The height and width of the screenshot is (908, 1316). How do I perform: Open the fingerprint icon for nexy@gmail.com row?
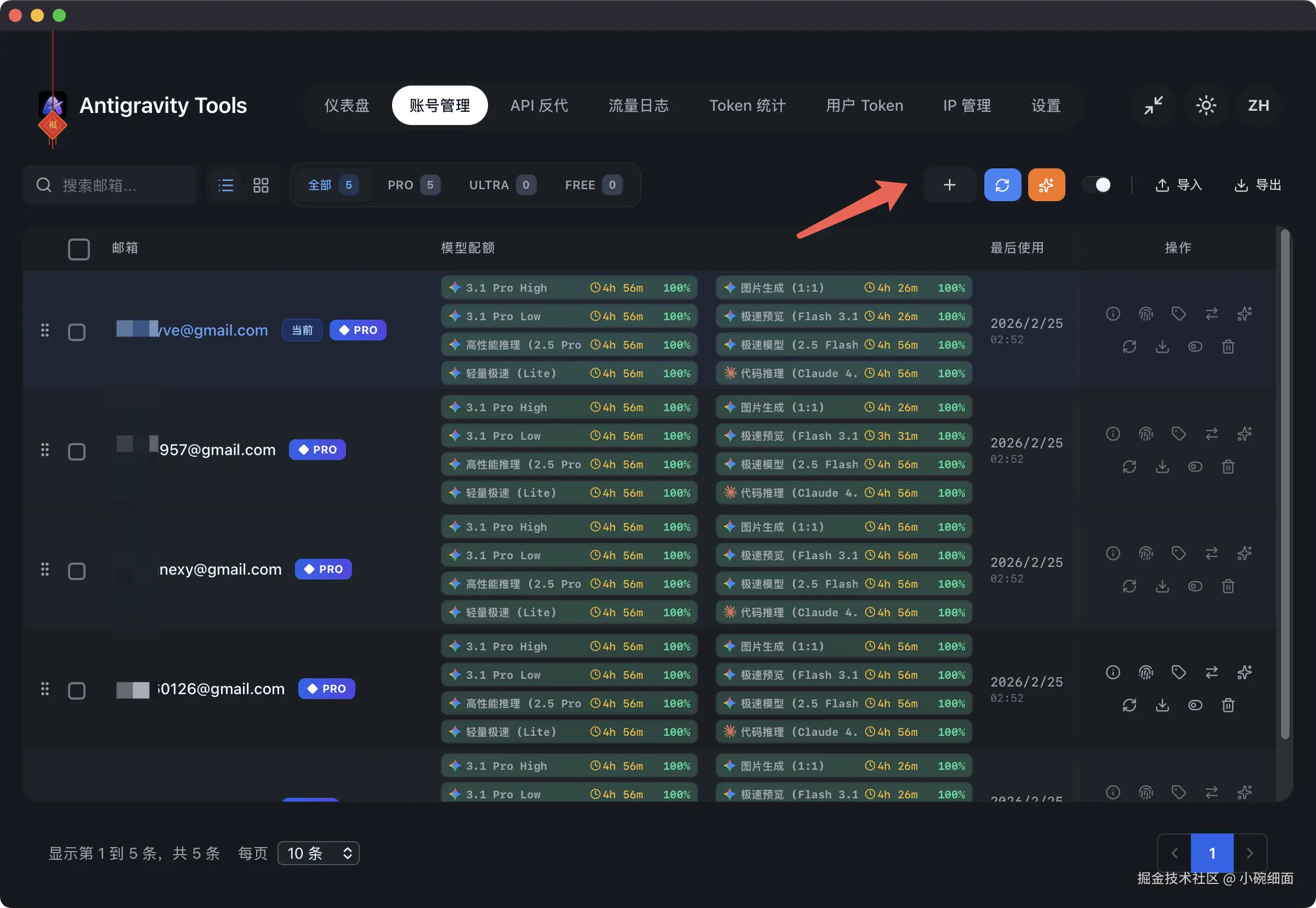coord(1145,553)
